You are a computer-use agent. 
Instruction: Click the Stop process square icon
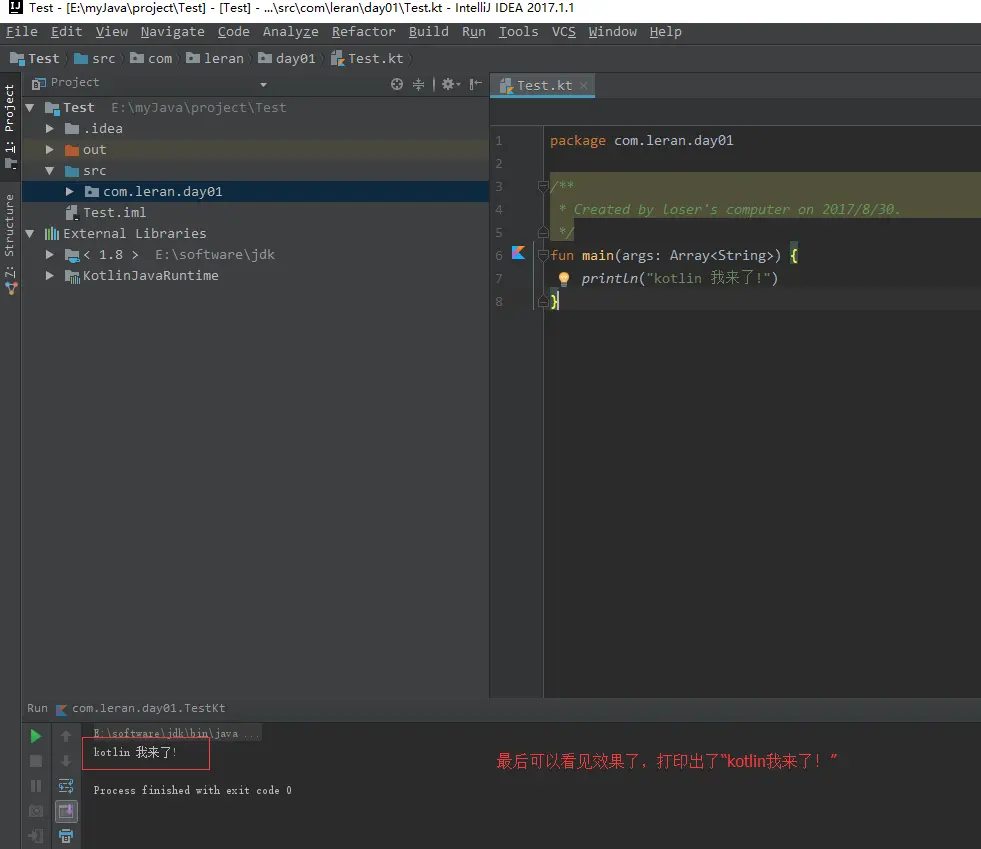[36, 761]
